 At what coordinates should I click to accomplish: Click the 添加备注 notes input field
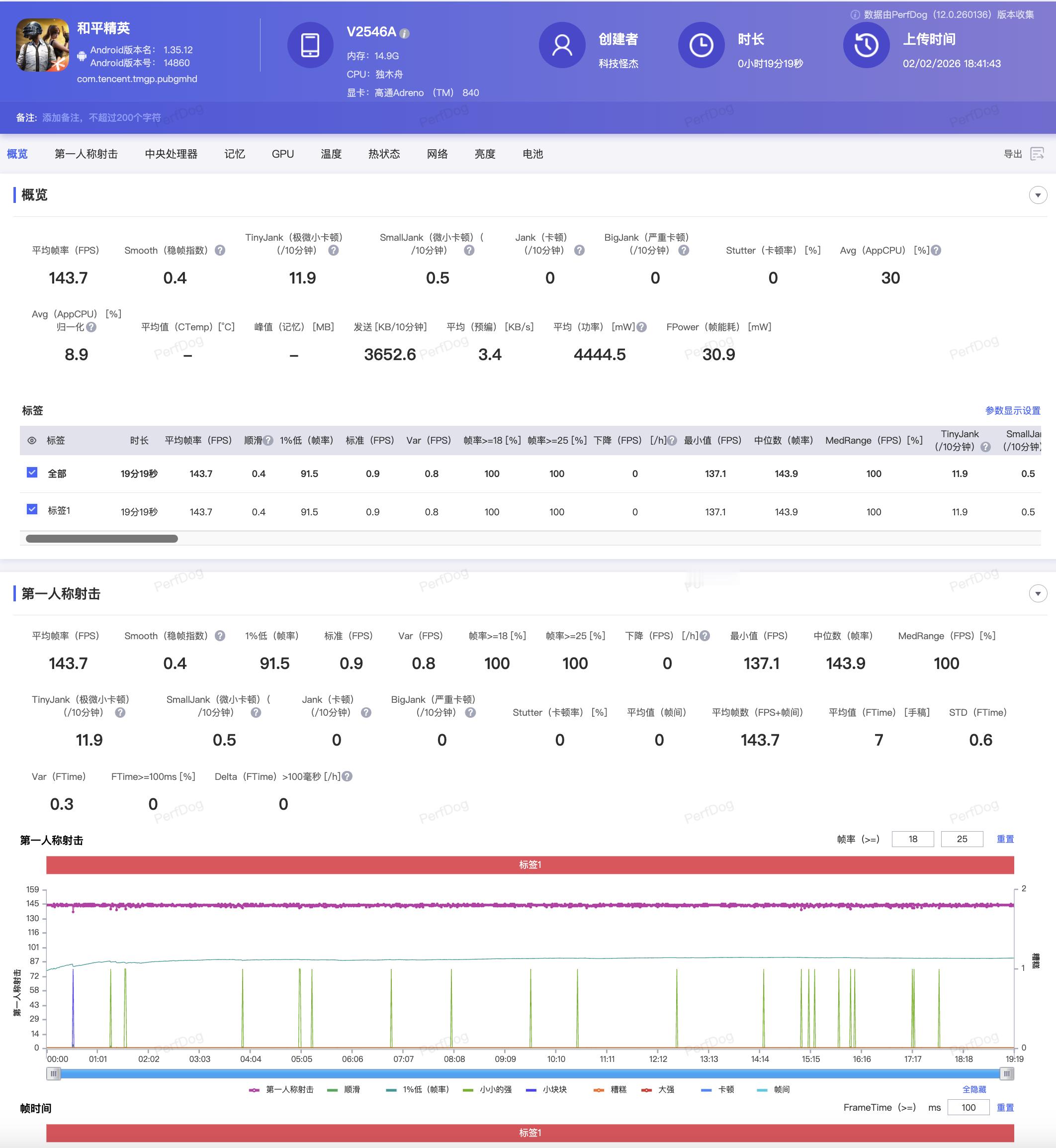pos(102,117)
